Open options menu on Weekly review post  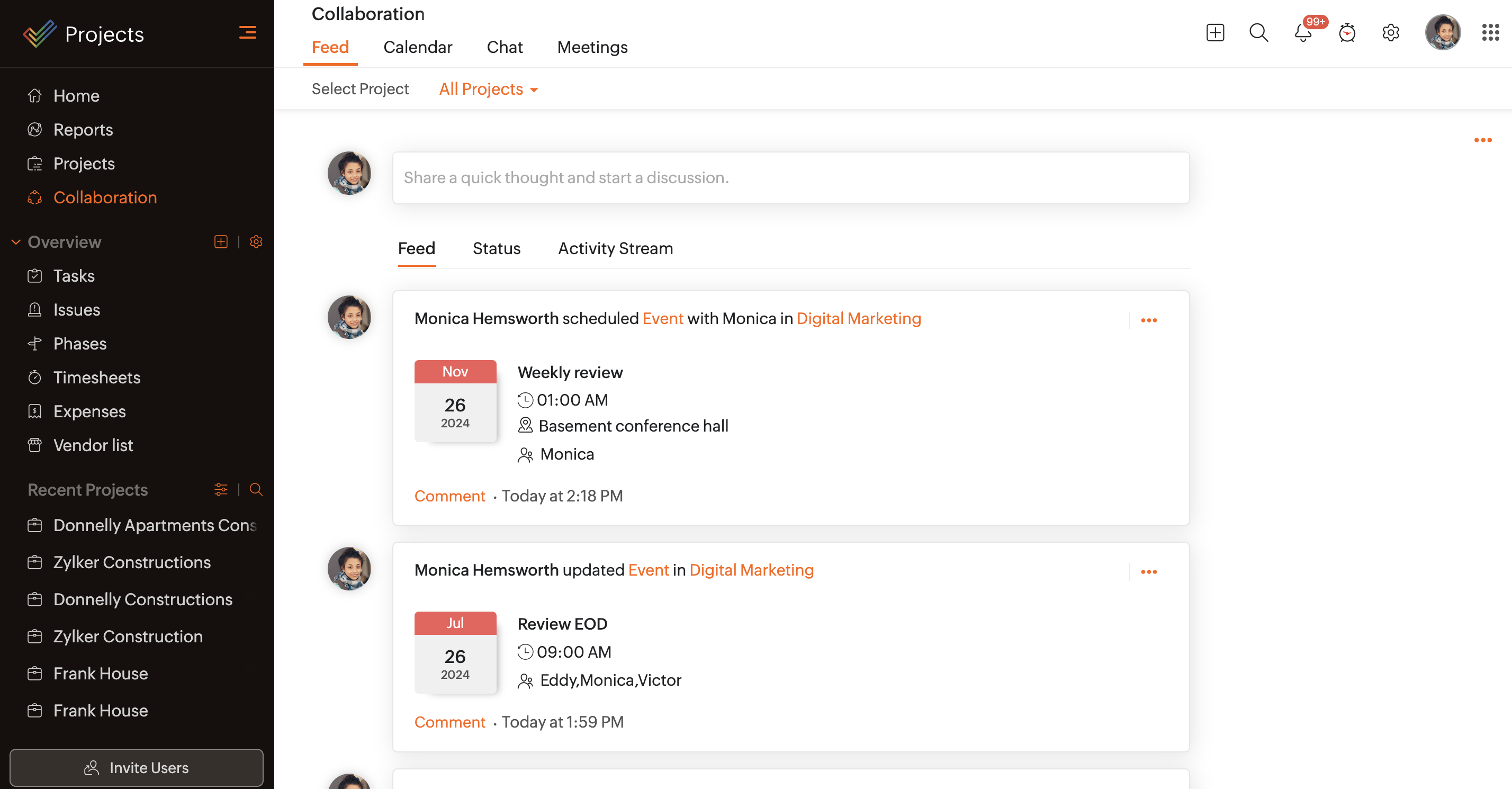1149,320
